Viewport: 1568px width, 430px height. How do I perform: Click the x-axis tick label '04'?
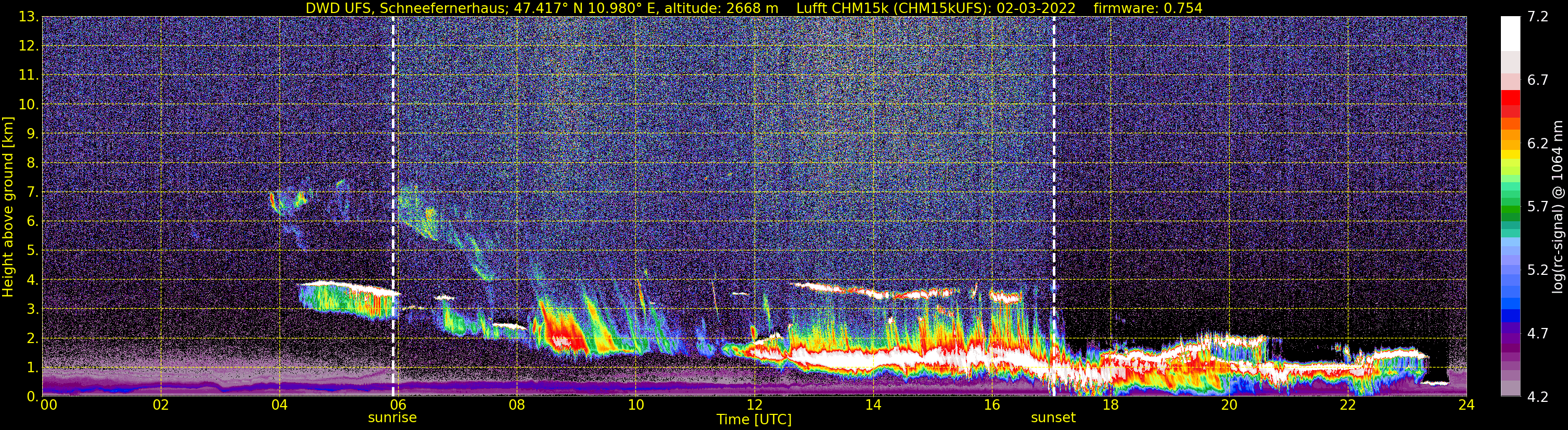coord(279,406)
